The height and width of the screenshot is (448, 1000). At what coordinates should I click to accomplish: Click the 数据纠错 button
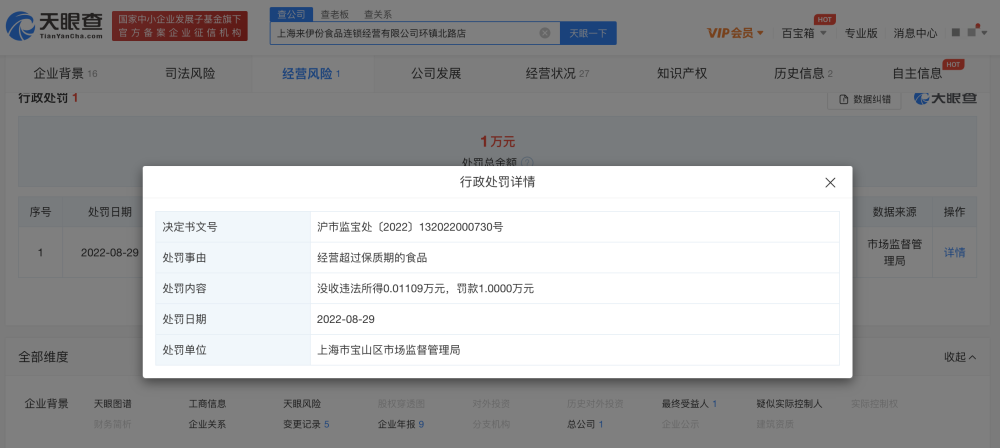864,98
